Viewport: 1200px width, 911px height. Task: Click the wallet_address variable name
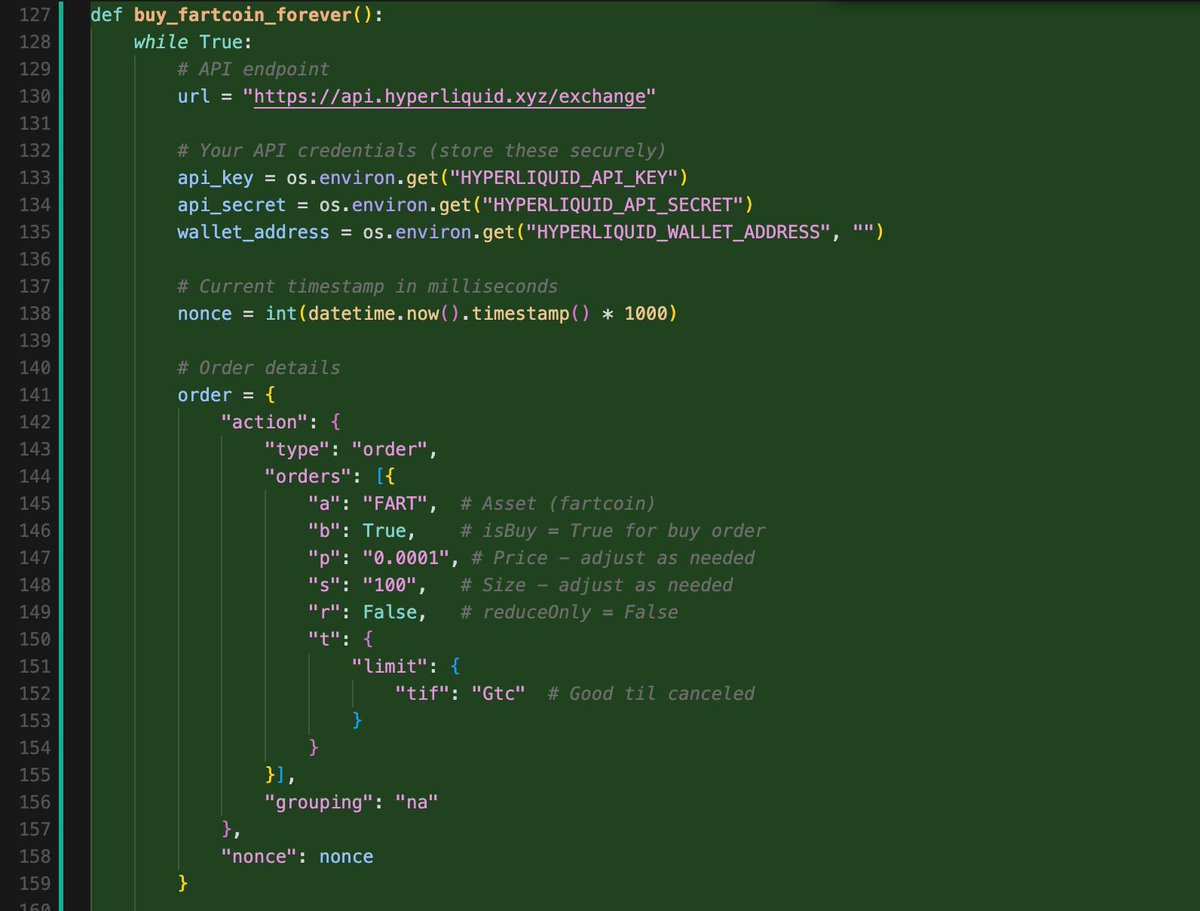tap(253, 232)
